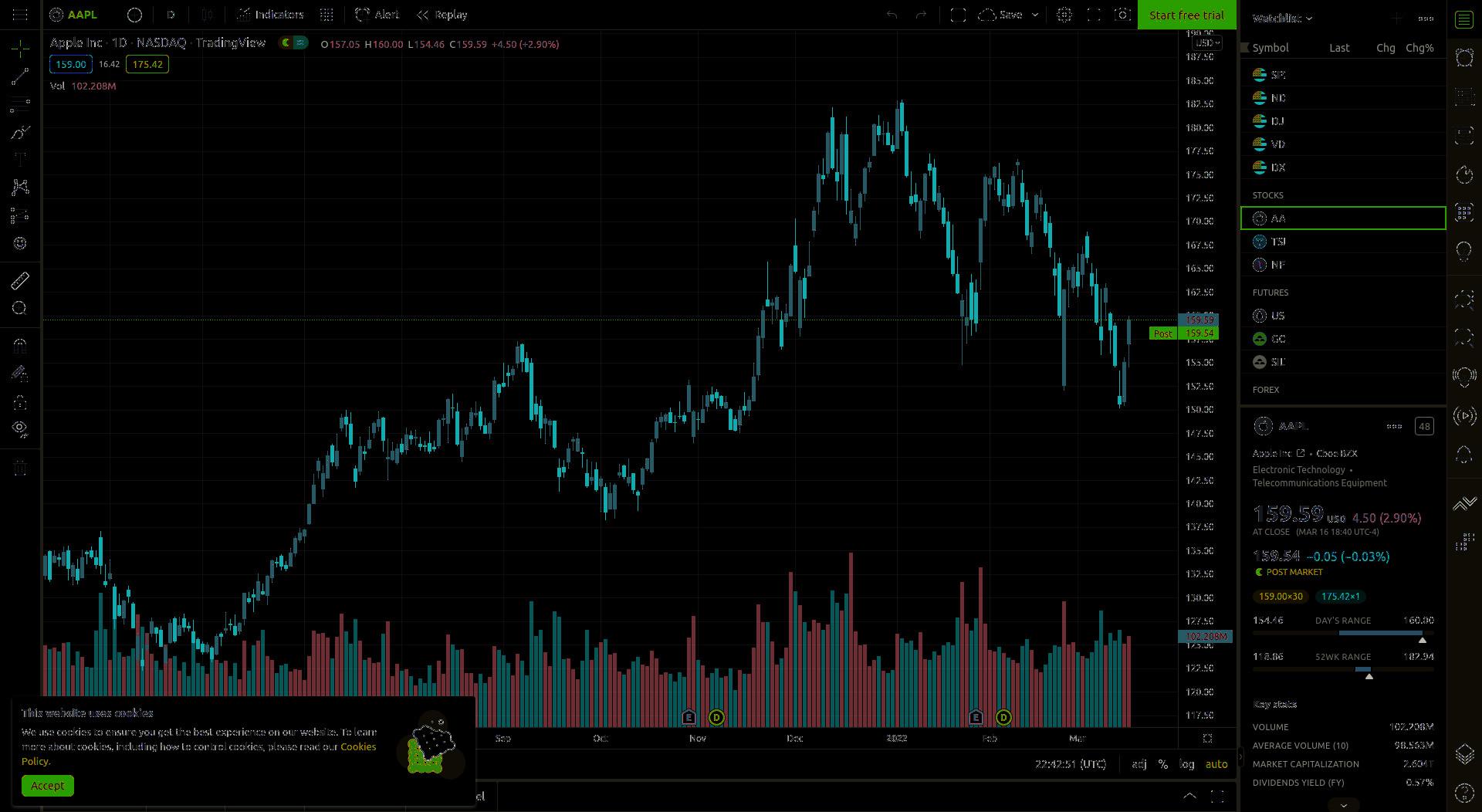Open the Watchlist dropdown
The image size is (1482, 812).
pos(1282,18)
